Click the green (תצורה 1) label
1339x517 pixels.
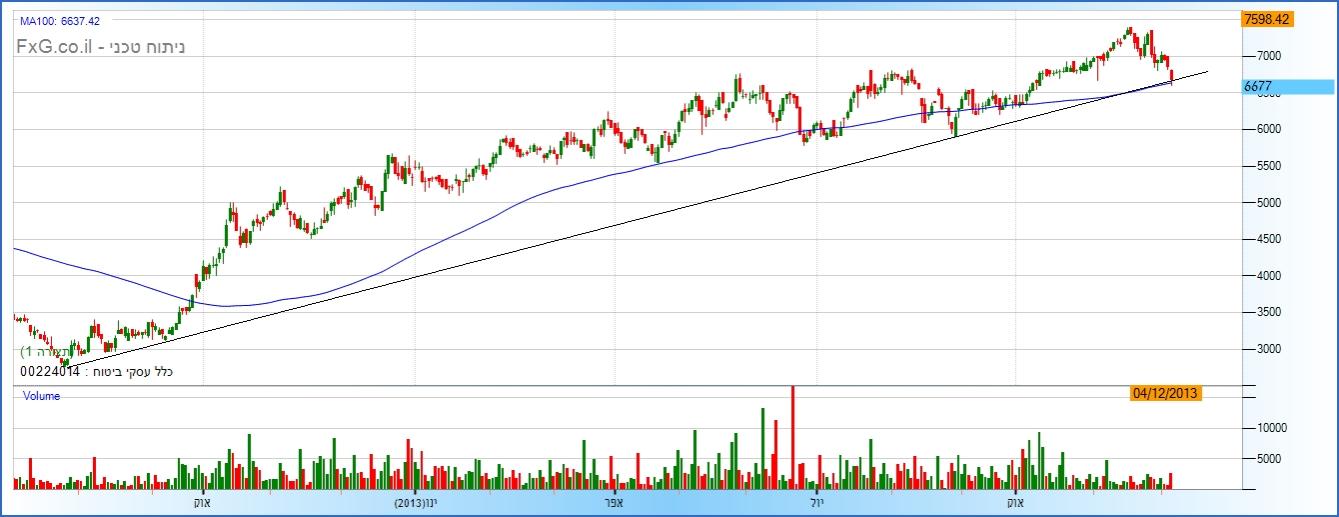pyautogui.click(x=50, y=352)
